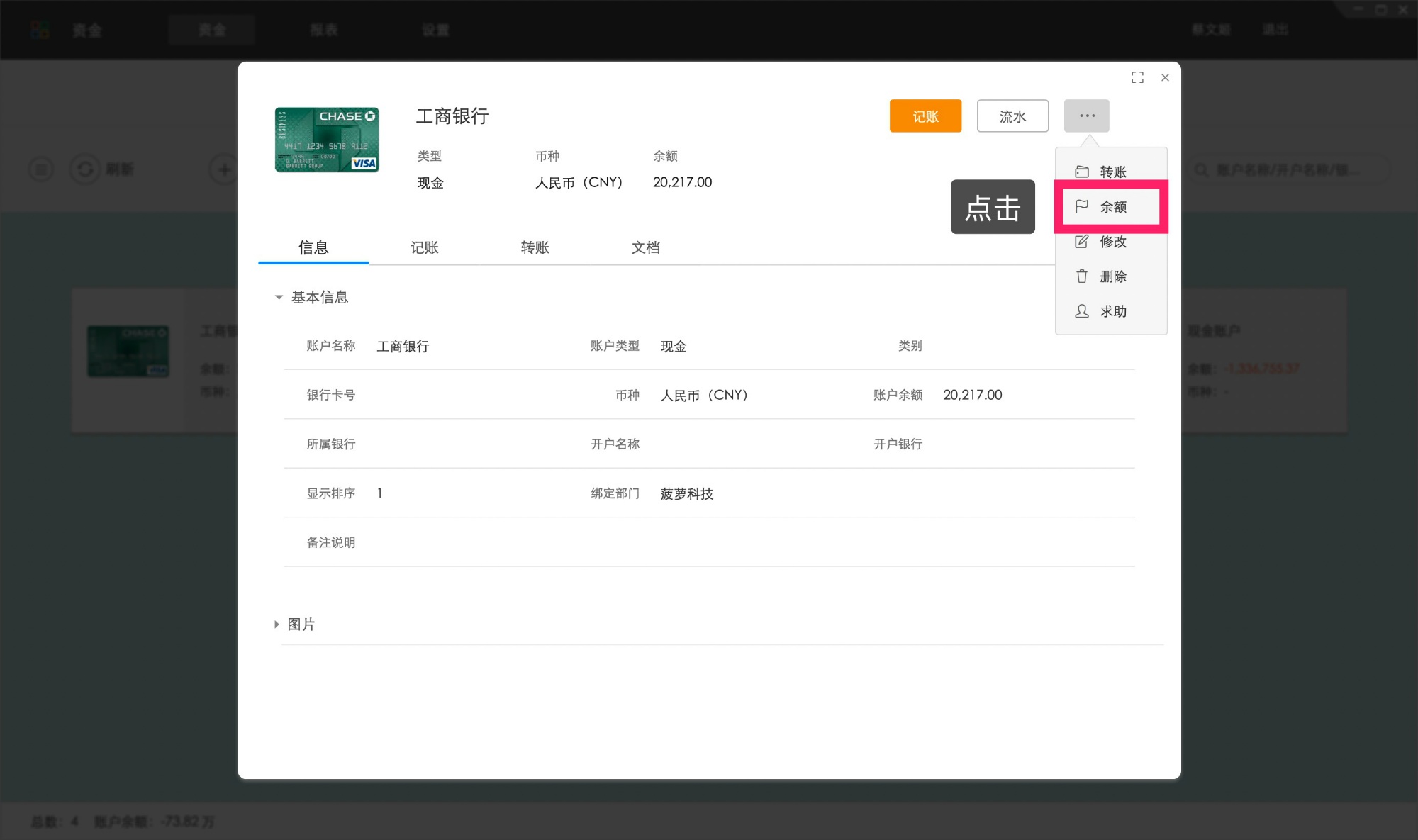This screenshot has width=1418, height=840.
Task: Click the orange 记账 button
Action: pyautogui.click(x=925, y=116)
